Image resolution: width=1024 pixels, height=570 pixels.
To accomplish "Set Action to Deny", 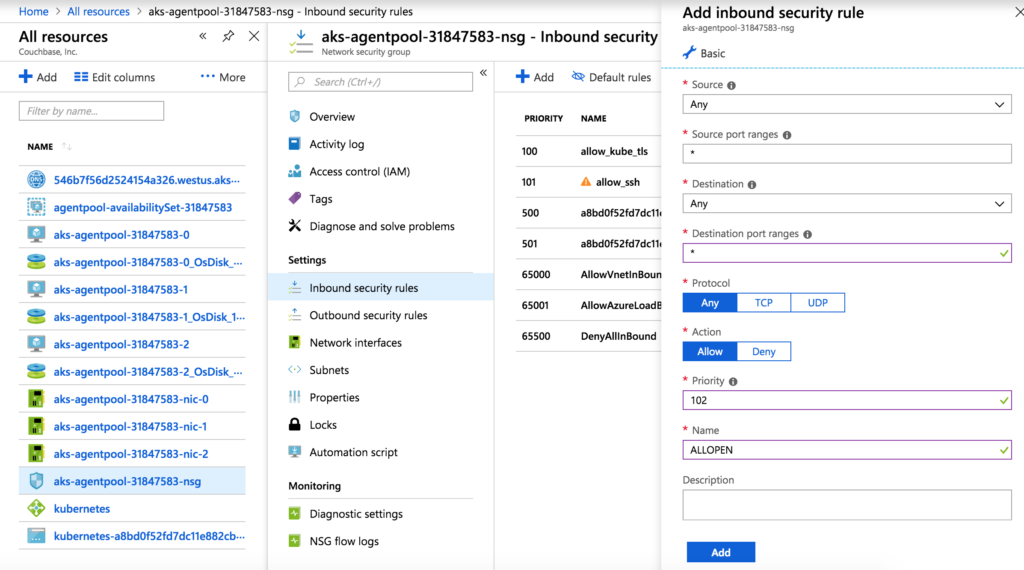I will (763, 351).
